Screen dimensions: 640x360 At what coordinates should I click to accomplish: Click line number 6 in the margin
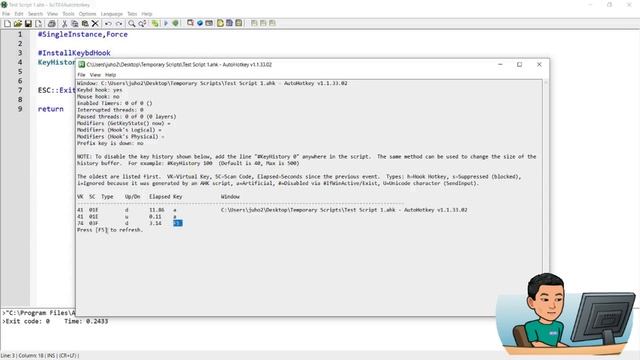click(x=20, y=81)
